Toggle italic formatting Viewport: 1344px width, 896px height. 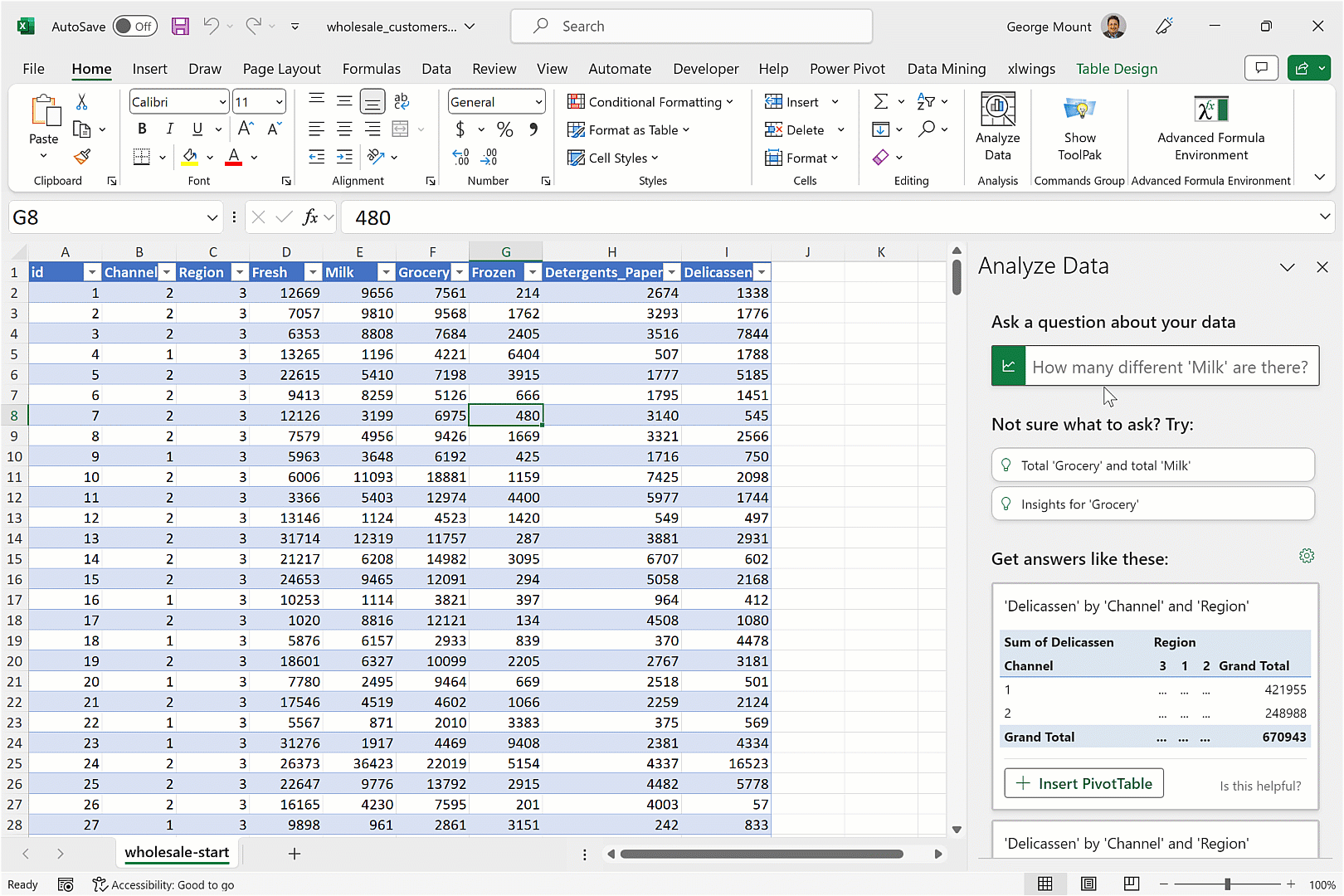(169, 129)
